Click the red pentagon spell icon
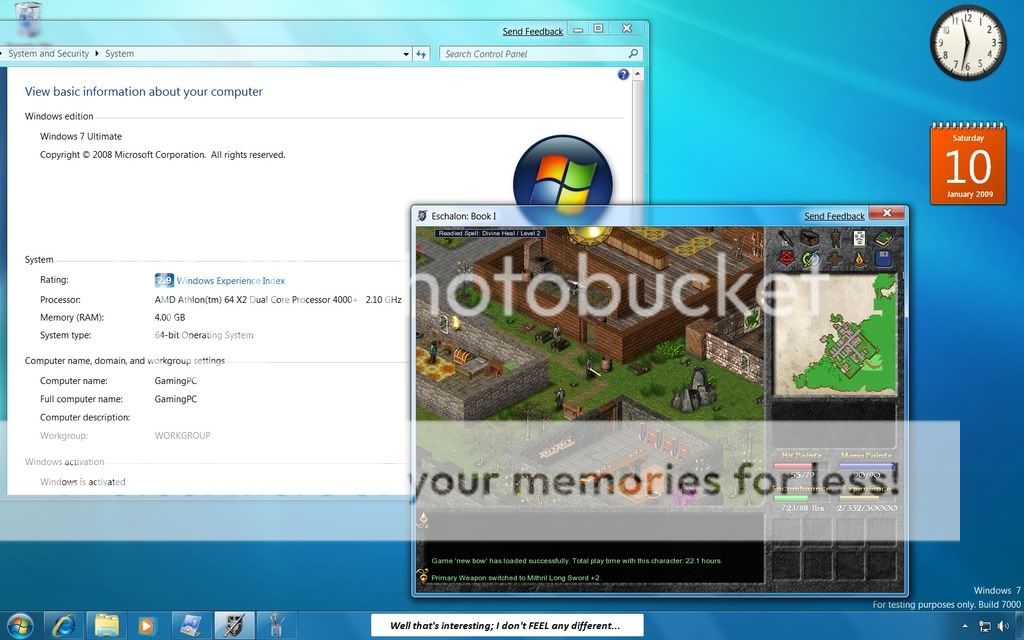1024x640 pixels. tap(785, 260)
